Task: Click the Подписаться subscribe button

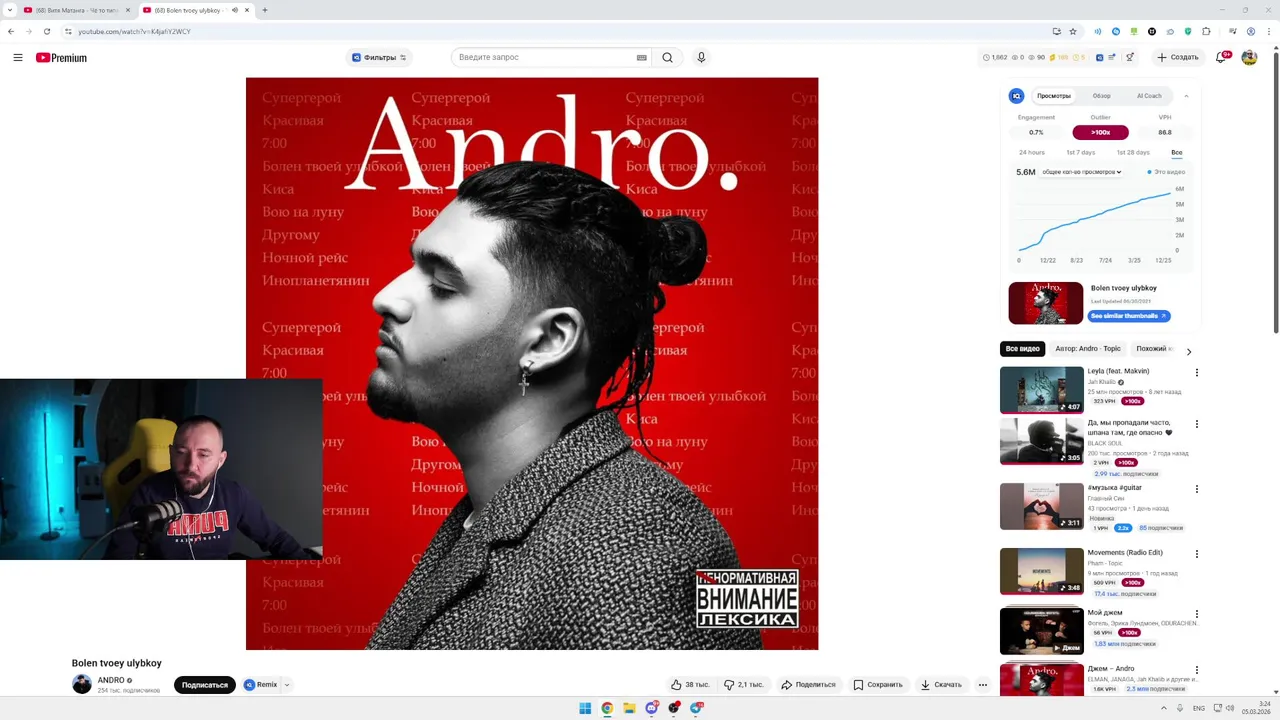Action: pos(205,685)
